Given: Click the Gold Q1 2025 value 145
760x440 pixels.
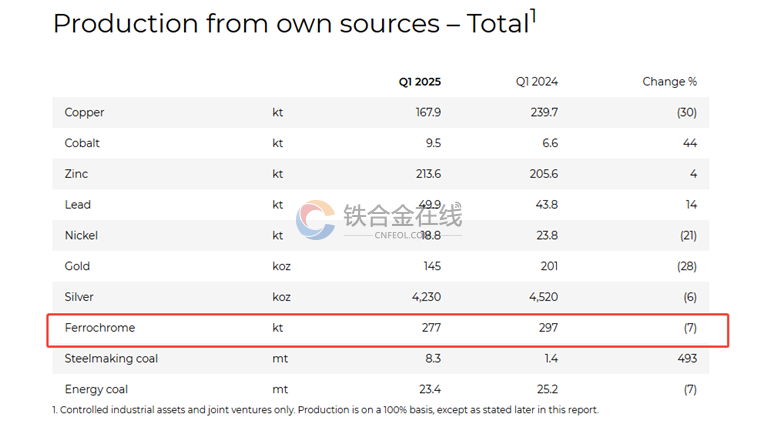Looking at the screenshot, I should pyautogui.click(x=432, y=267).
